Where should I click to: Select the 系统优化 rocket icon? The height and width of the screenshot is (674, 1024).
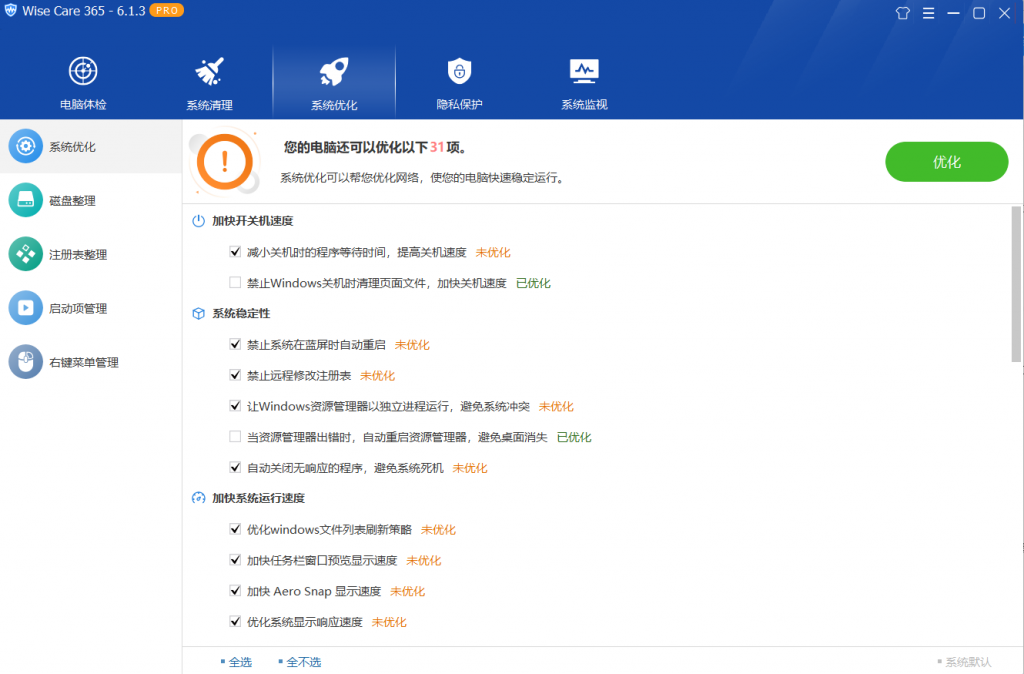[334, 71]
